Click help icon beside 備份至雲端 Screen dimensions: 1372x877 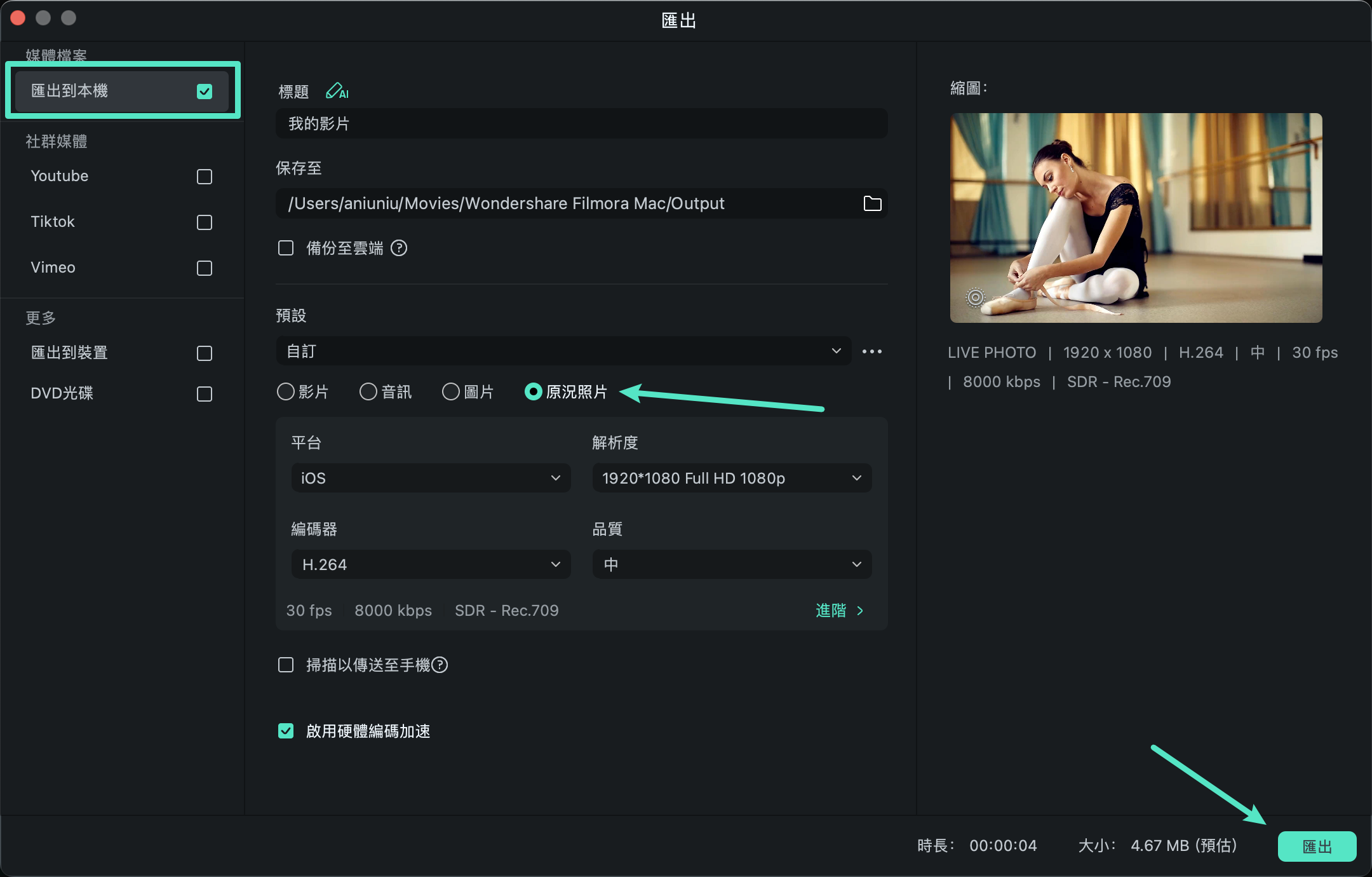pos(399,248)
